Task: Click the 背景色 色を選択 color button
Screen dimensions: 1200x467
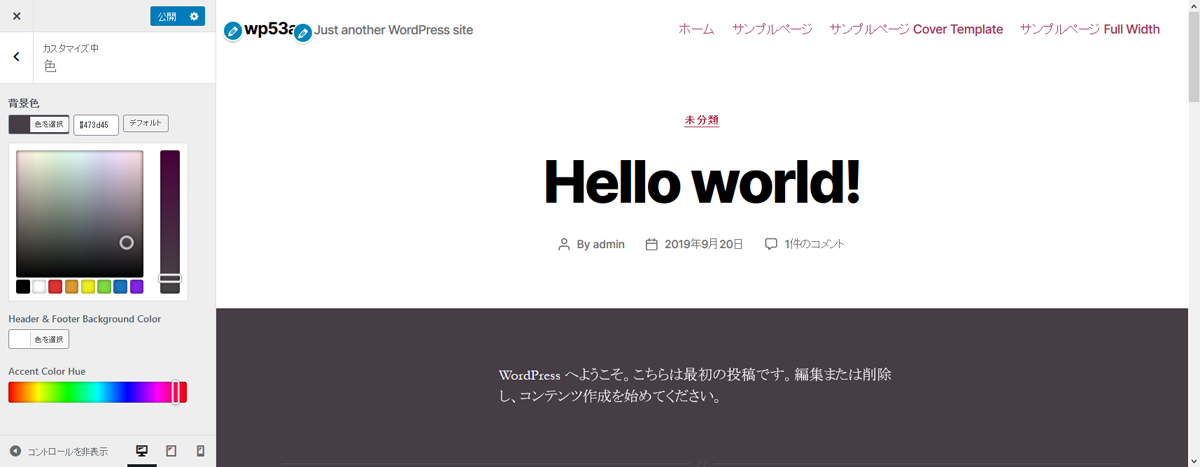Action: click(x=39, y=124)
